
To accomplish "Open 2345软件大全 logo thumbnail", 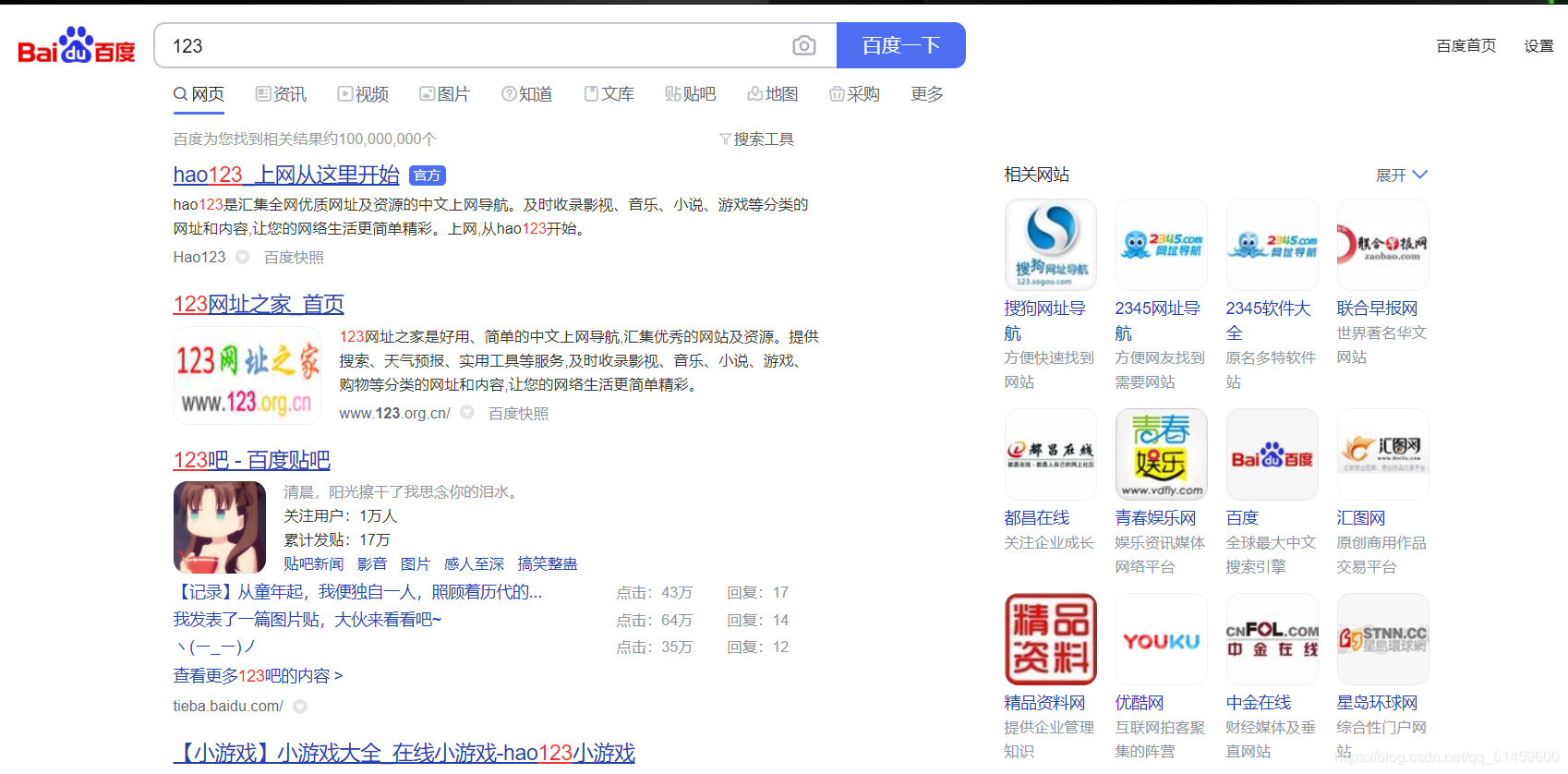I will pyautogui.click(x=1272, y=245).
